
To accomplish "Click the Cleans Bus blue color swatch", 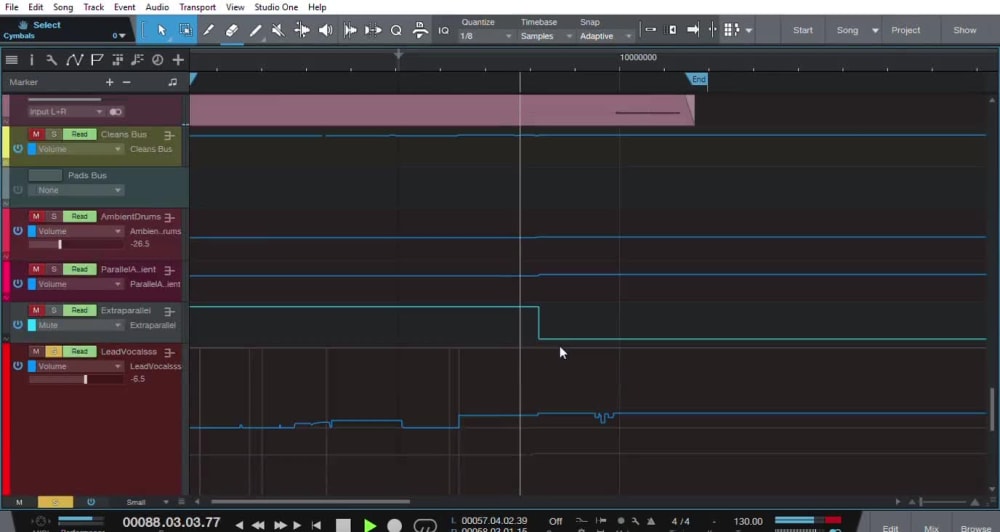I will [x=31, y=149].
